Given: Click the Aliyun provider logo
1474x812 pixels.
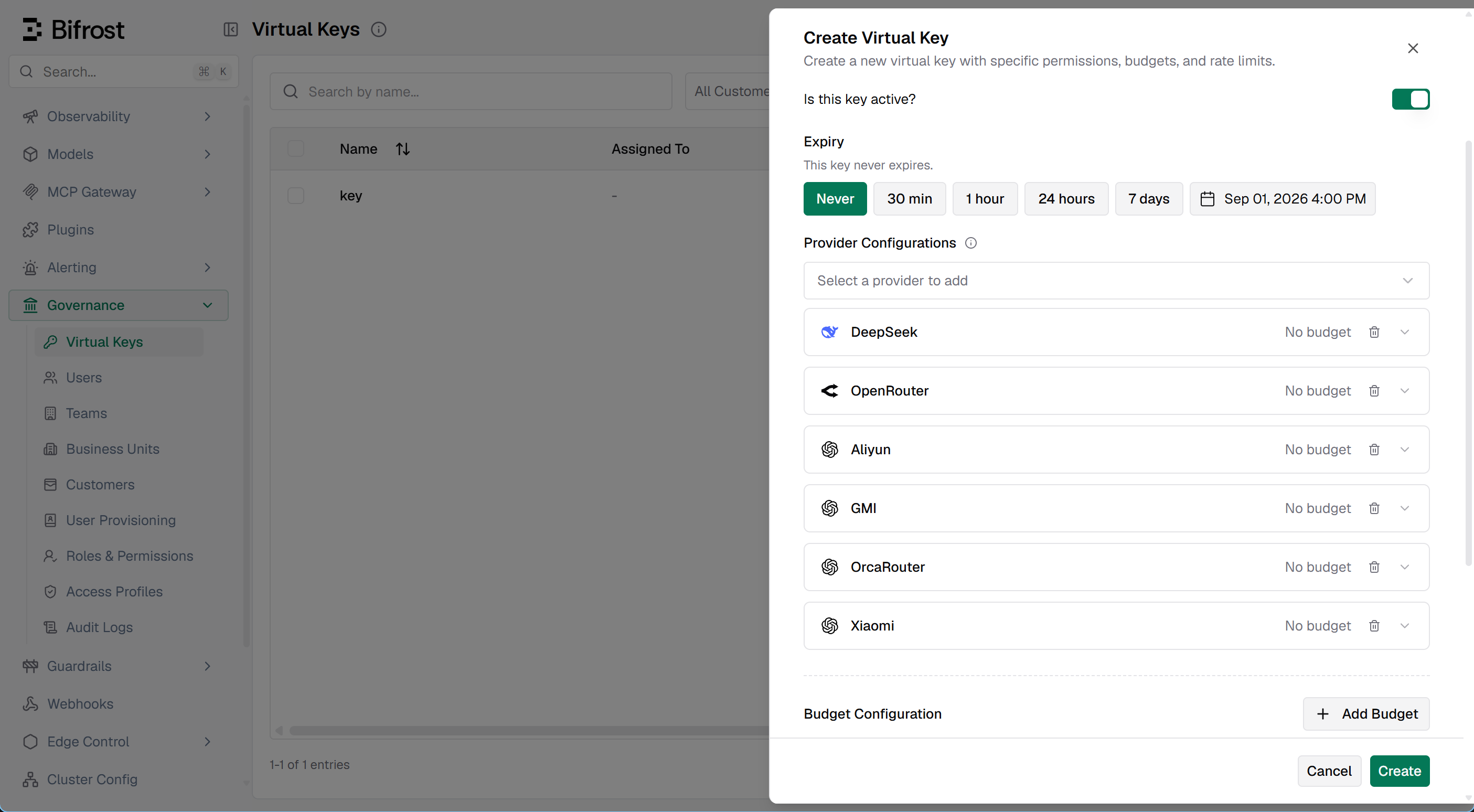Looking at the screenshot, I should pyautogui.click(x=830, y=450).
